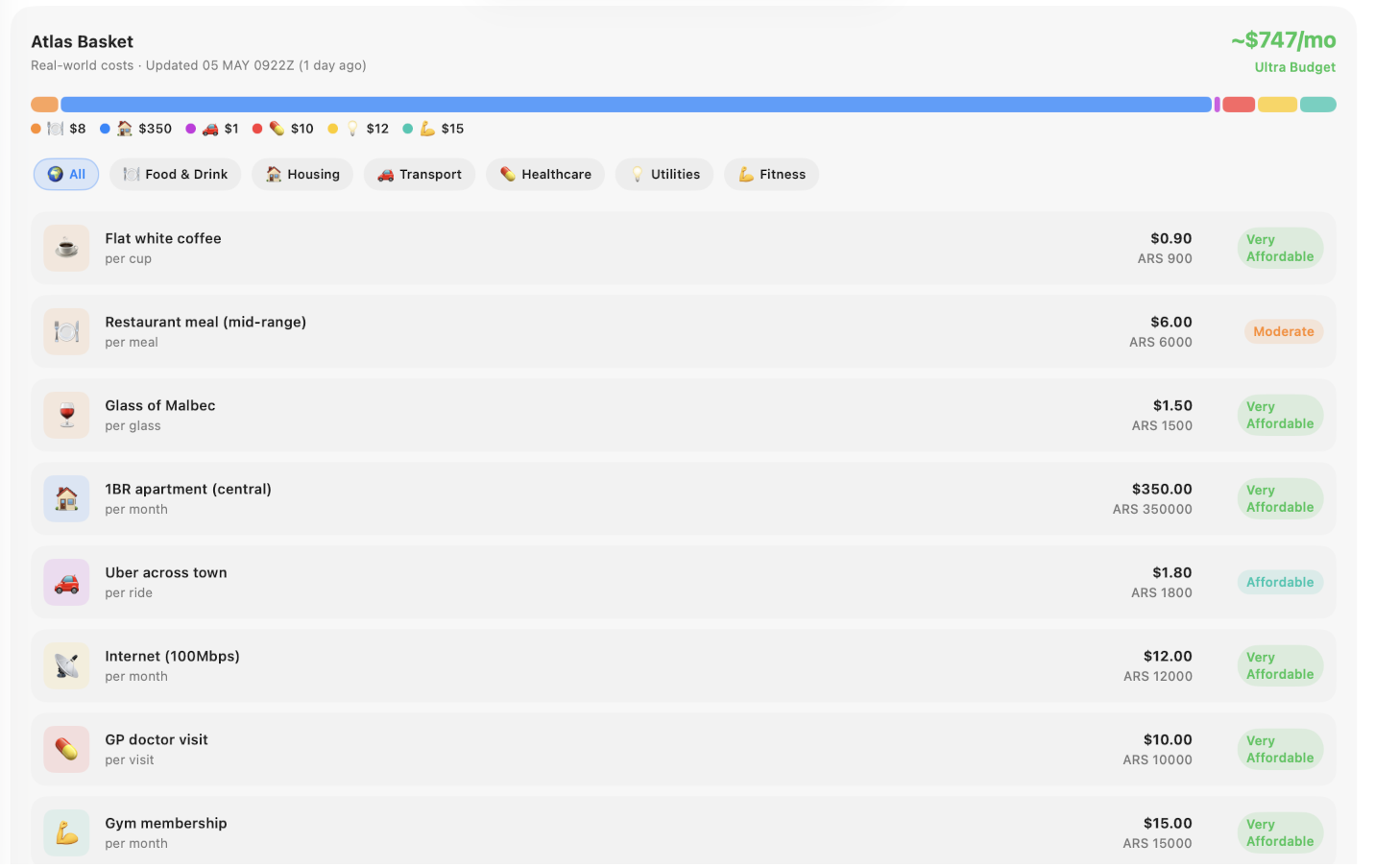Click the ARS 350000 local price

click(x=1152, y=509)
